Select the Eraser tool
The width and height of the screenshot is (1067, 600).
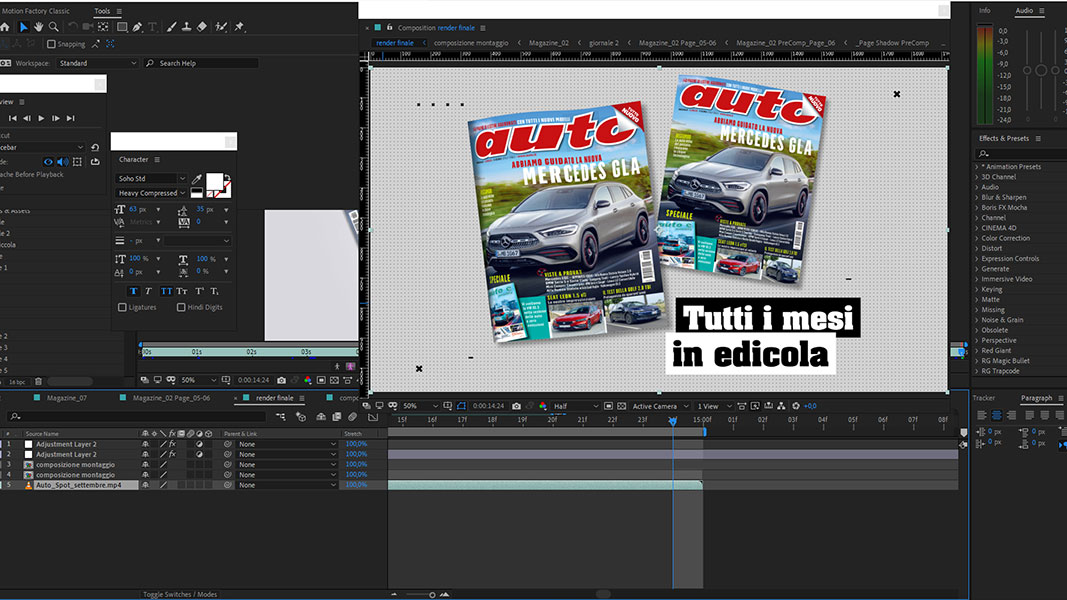[x=202, y=27]
